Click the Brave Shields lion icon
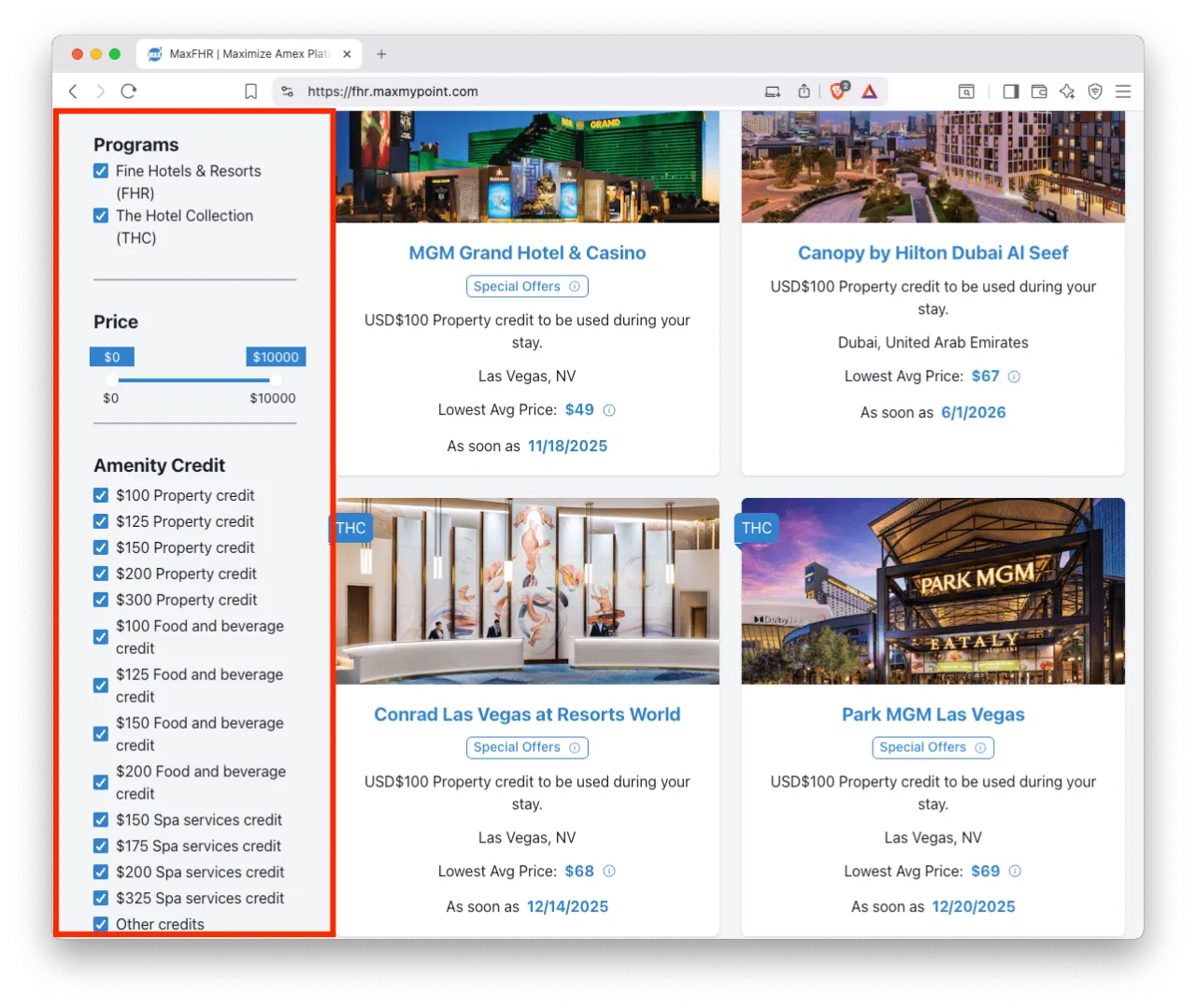Image resolution: width=1196 pixels, height=1008 pixels. [x=833, y=91]
